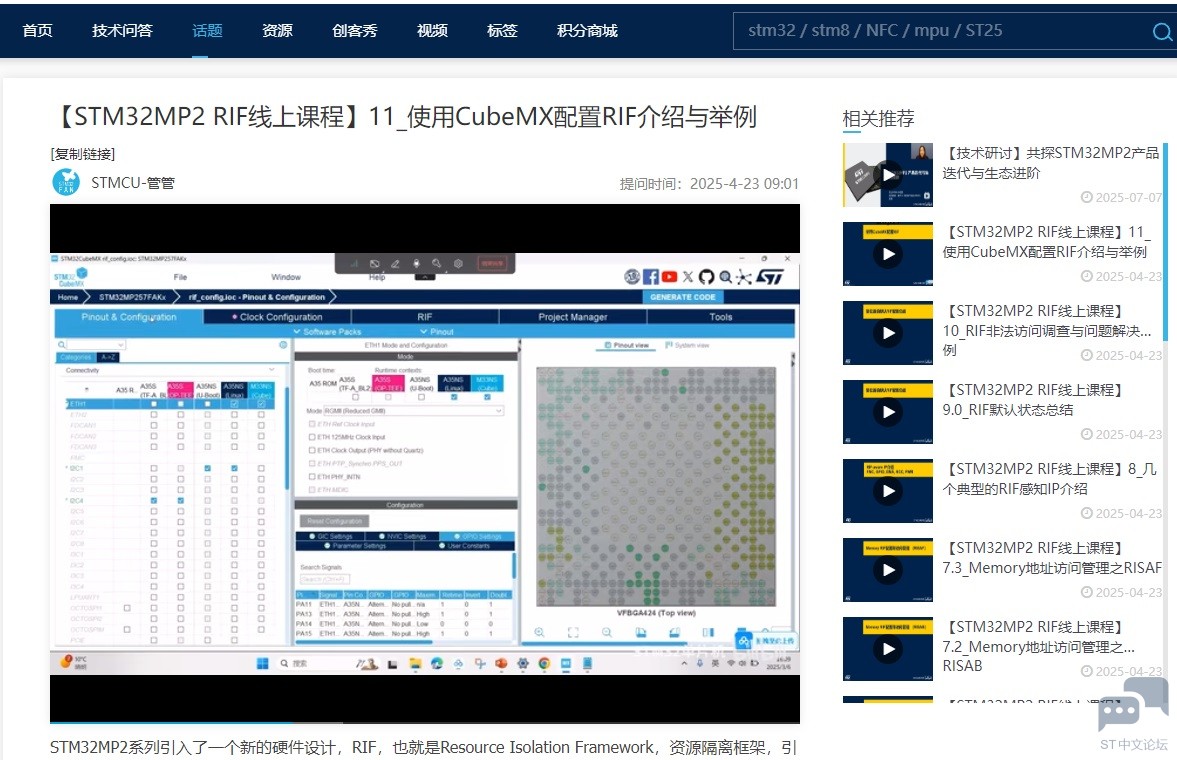Open 积分商城 navigation item
This screenshot has height=760, width=1177.
coord(587,31)
